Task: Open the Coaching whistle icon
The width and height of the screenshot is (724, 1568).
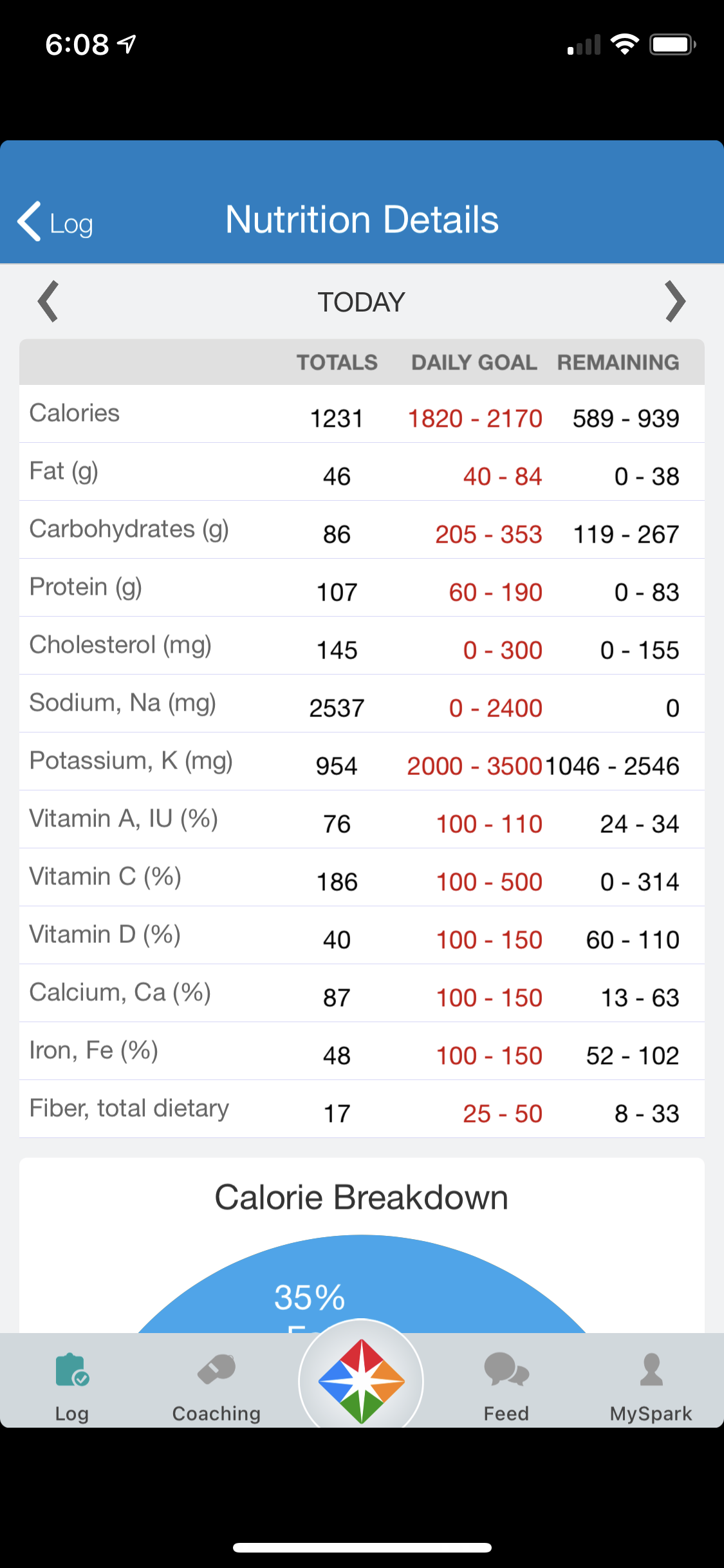Action: coord(216,1369)
